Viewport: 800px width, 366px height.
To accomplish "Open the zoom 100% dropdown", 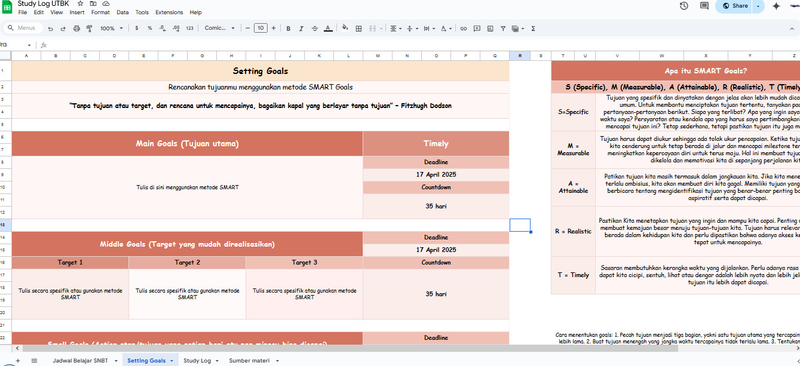I will (111, 29).
